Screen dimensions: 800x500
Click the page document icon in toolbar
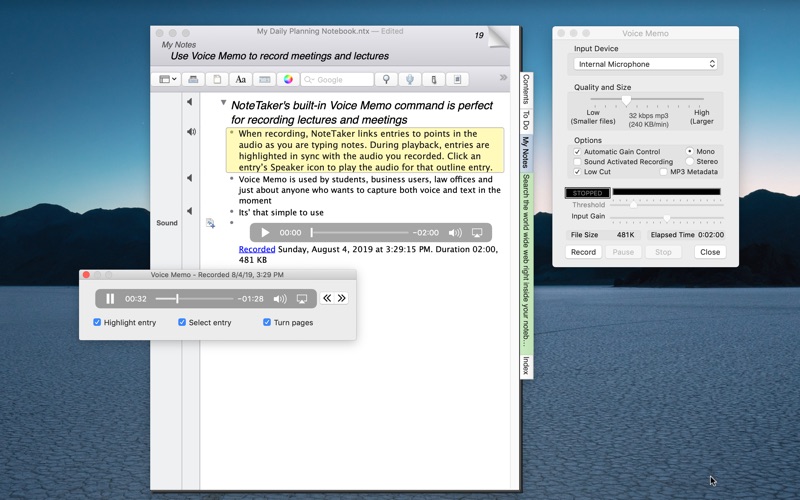coord(457,79)
